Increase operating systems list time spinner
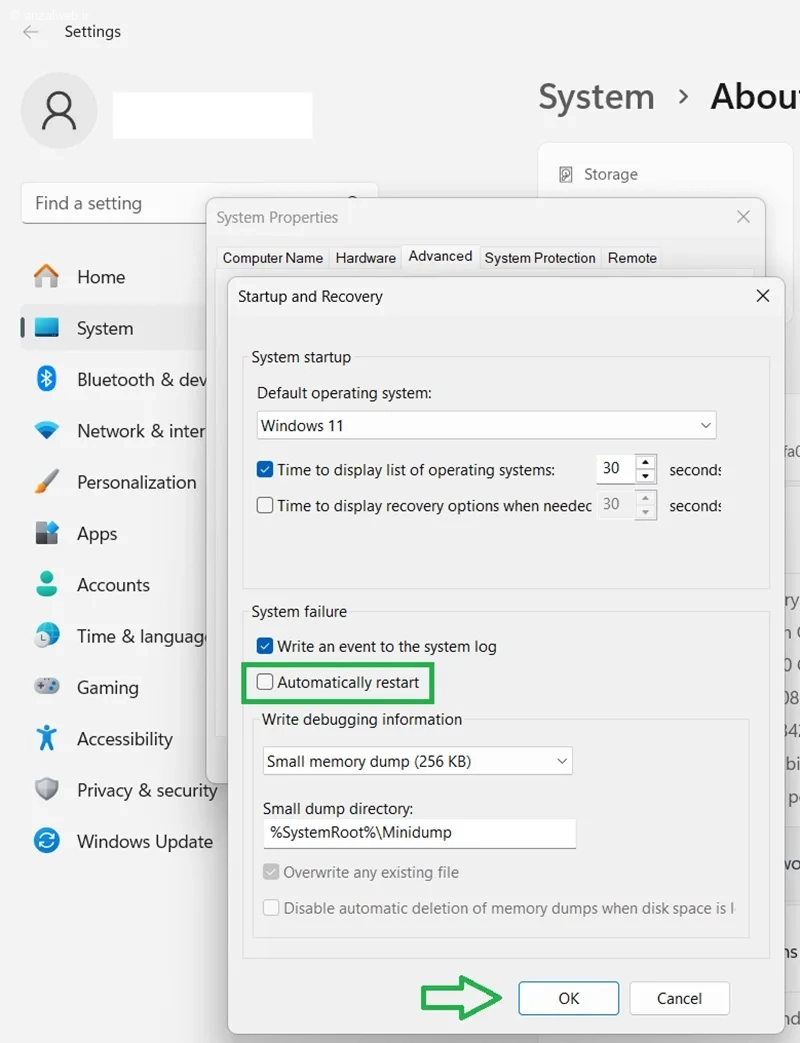This screenshot has width=800, height=1043. coord(645,462)
